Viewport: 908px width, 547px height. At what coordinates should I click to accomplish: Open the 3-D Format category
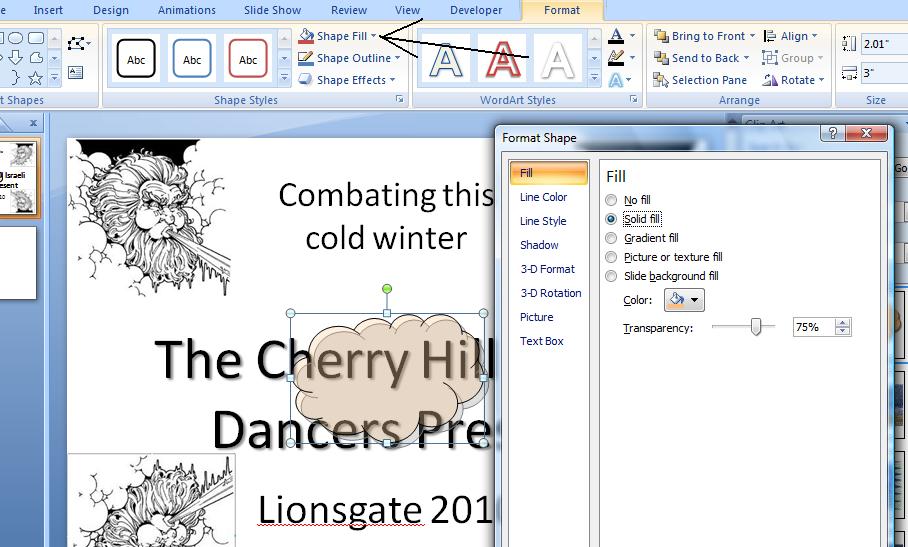pyautogui.click(x=547, y=269)
